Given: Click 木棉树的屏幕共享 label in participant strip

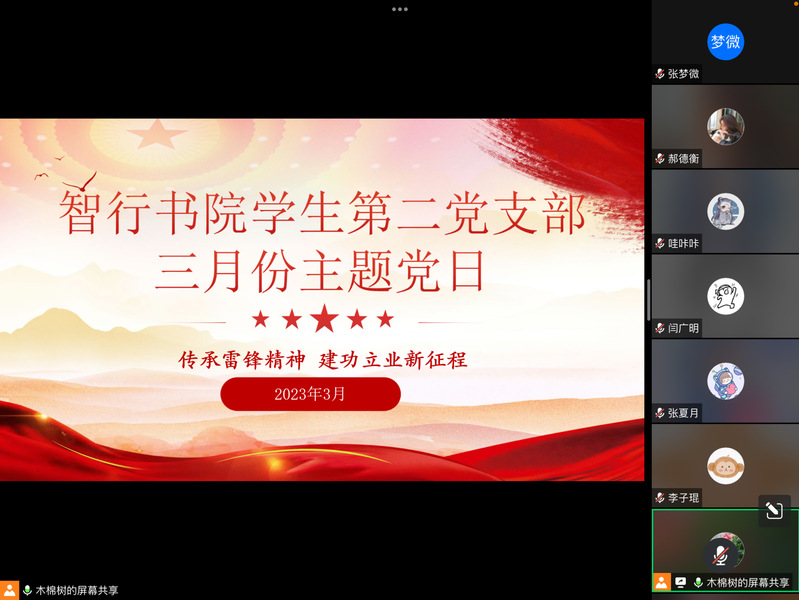Looking at the screenshot, I should click(748, 582).
